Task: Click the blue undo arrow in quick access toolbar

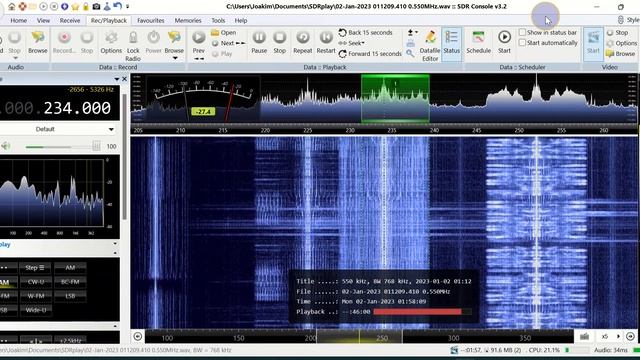Action: [118, 6]
